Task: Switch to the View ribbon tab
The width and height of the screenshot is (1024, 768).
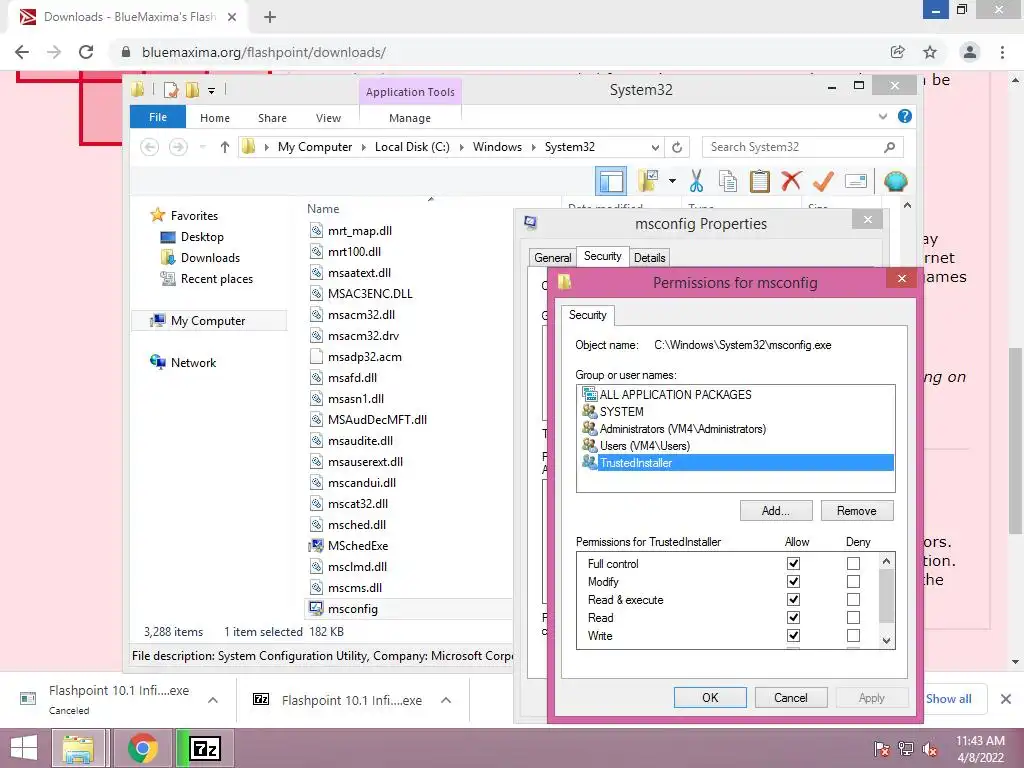Action: [x=328, y=118]
